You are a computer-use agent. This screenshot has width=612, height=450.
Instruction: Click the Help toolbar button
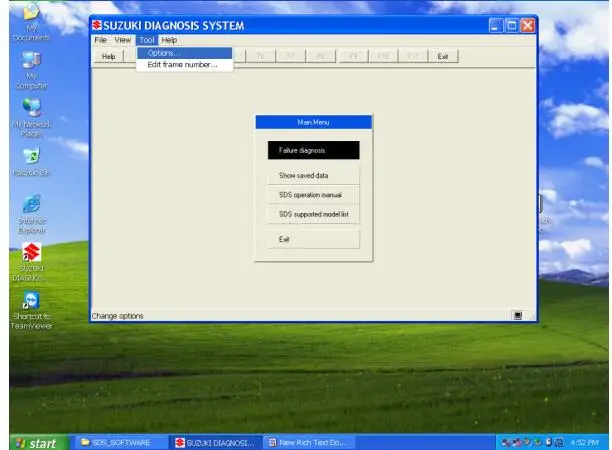click(109, 57)
